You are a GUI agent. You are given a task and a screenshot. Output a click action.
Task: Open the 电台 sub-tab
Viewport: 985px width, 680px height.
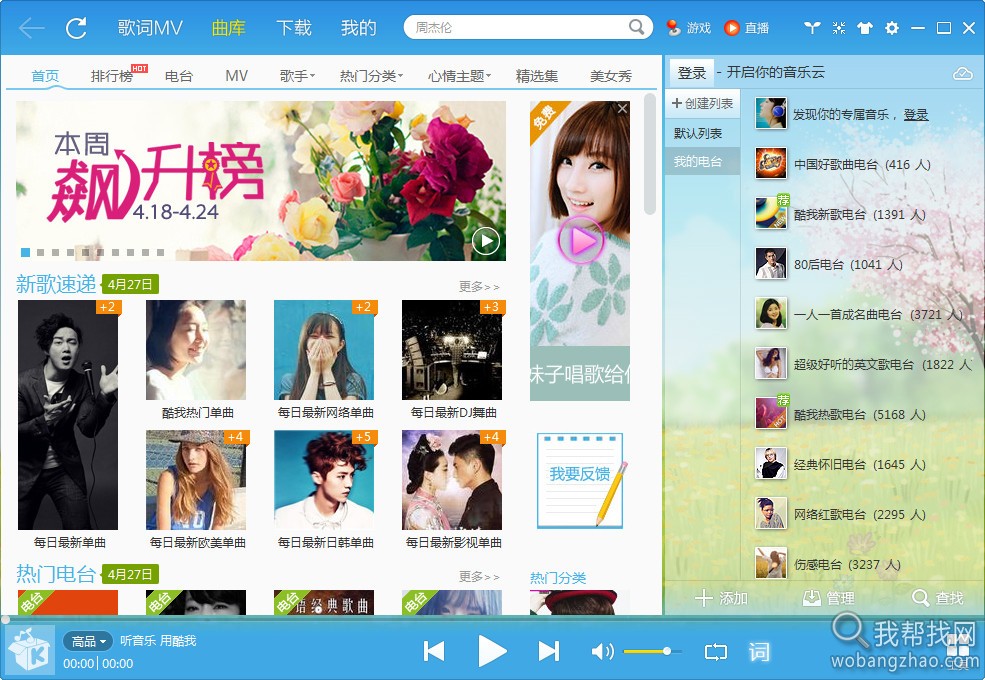pyautogui.click(x=178, y=76)
